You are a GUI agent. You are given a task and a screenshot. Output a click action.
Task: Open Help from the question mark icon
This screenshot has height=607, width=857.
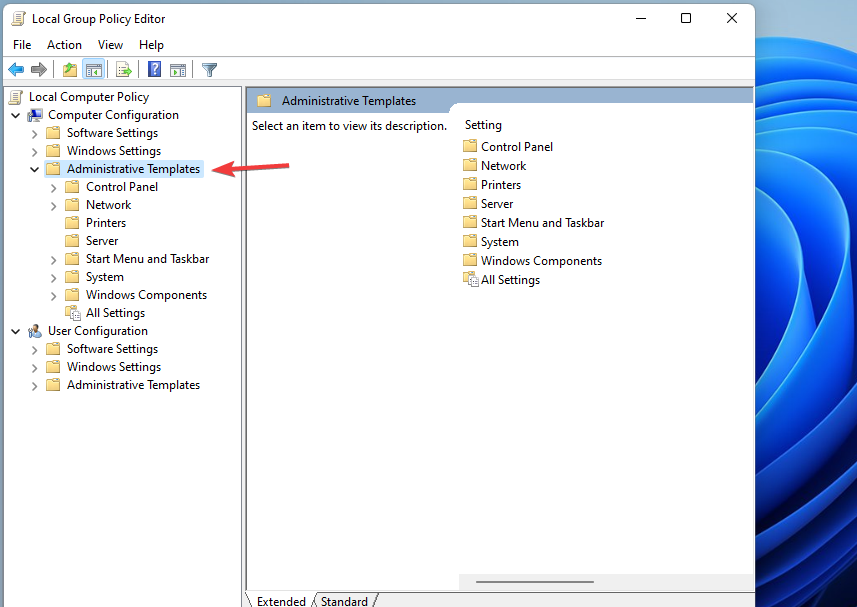tap(155, 69)
